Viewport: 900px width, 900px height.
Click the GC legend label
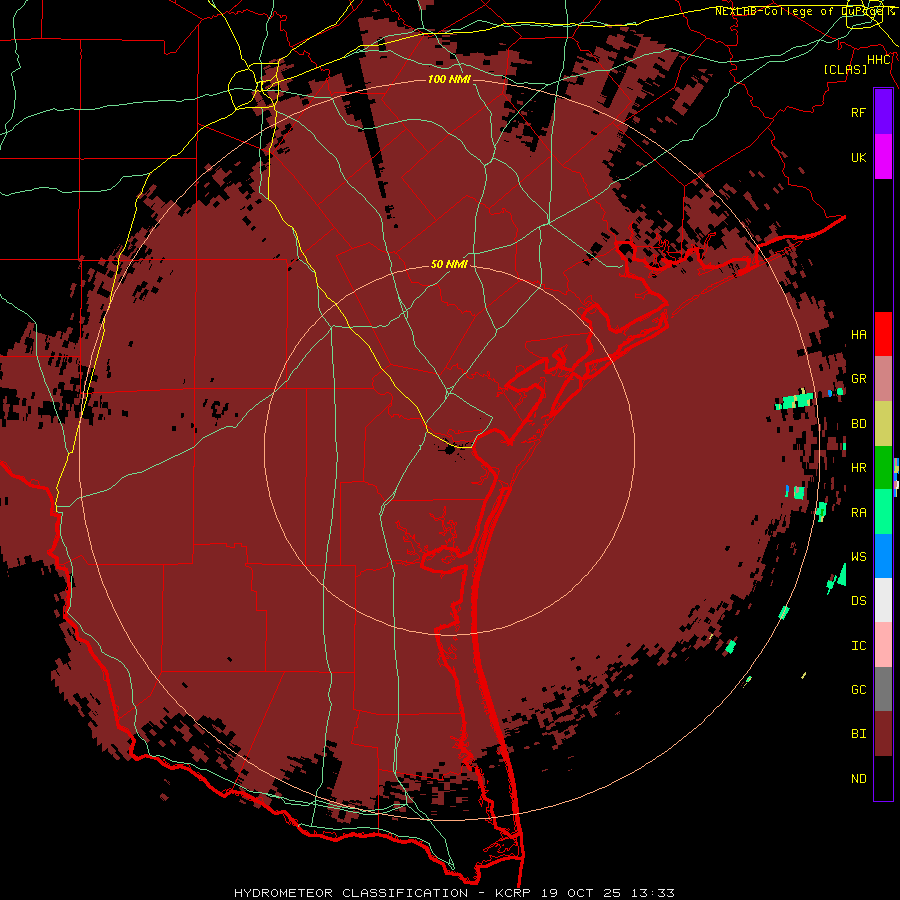click(858, 689)
